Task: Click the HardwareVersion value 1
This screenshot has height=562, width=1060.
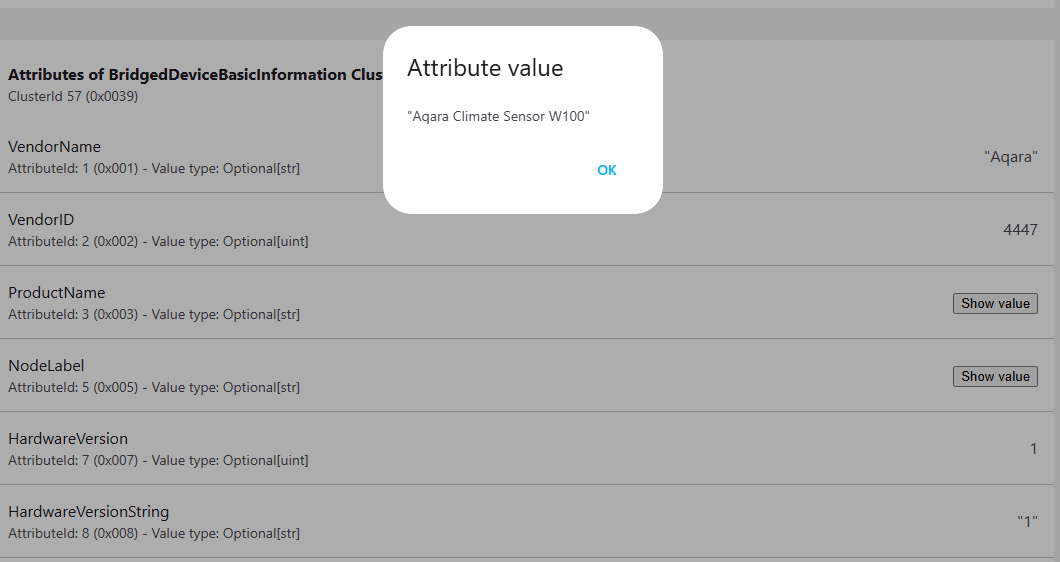Action: tap(1033, 449)
